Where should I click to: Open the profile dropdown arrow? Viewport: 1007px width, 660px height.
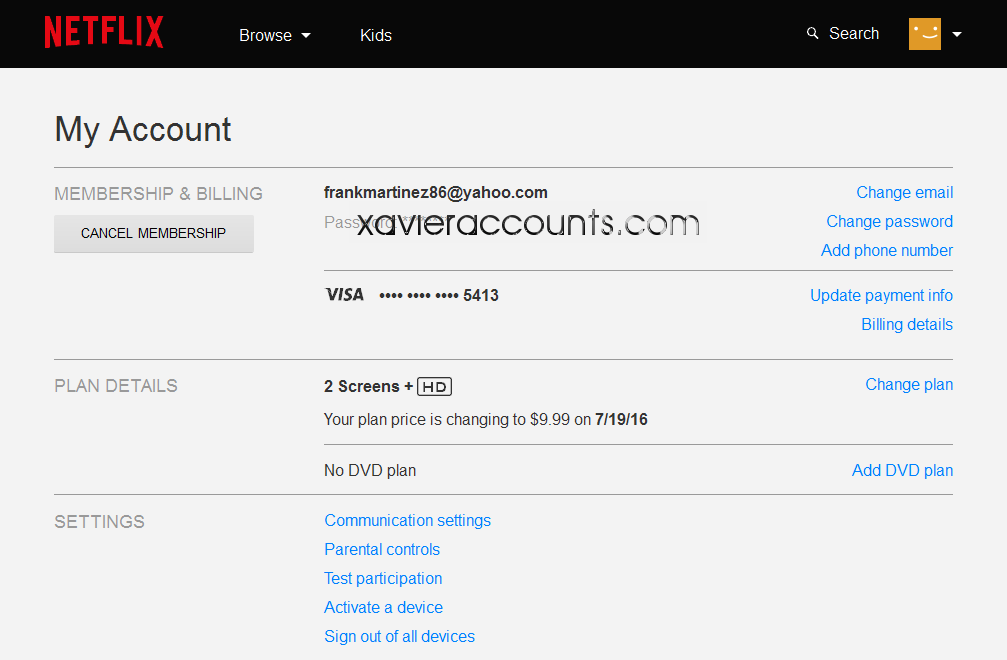pos(957,35)
